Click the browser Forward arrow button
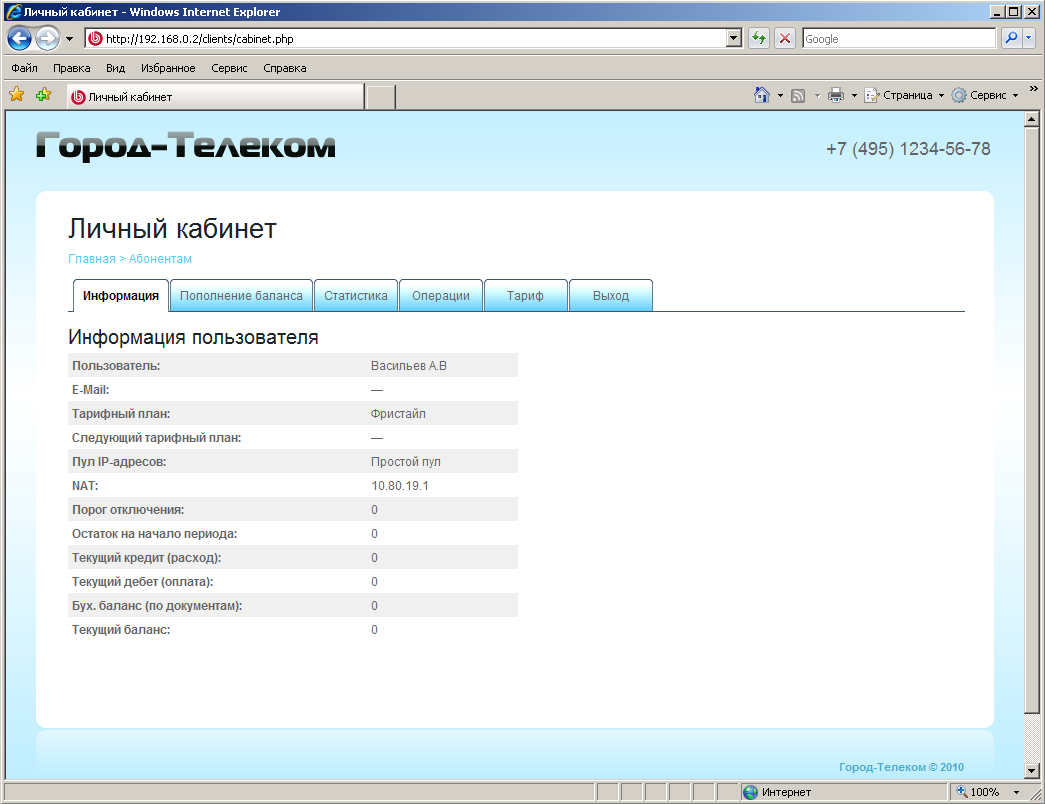1045x804 pixels. click(x=46, y=39)
